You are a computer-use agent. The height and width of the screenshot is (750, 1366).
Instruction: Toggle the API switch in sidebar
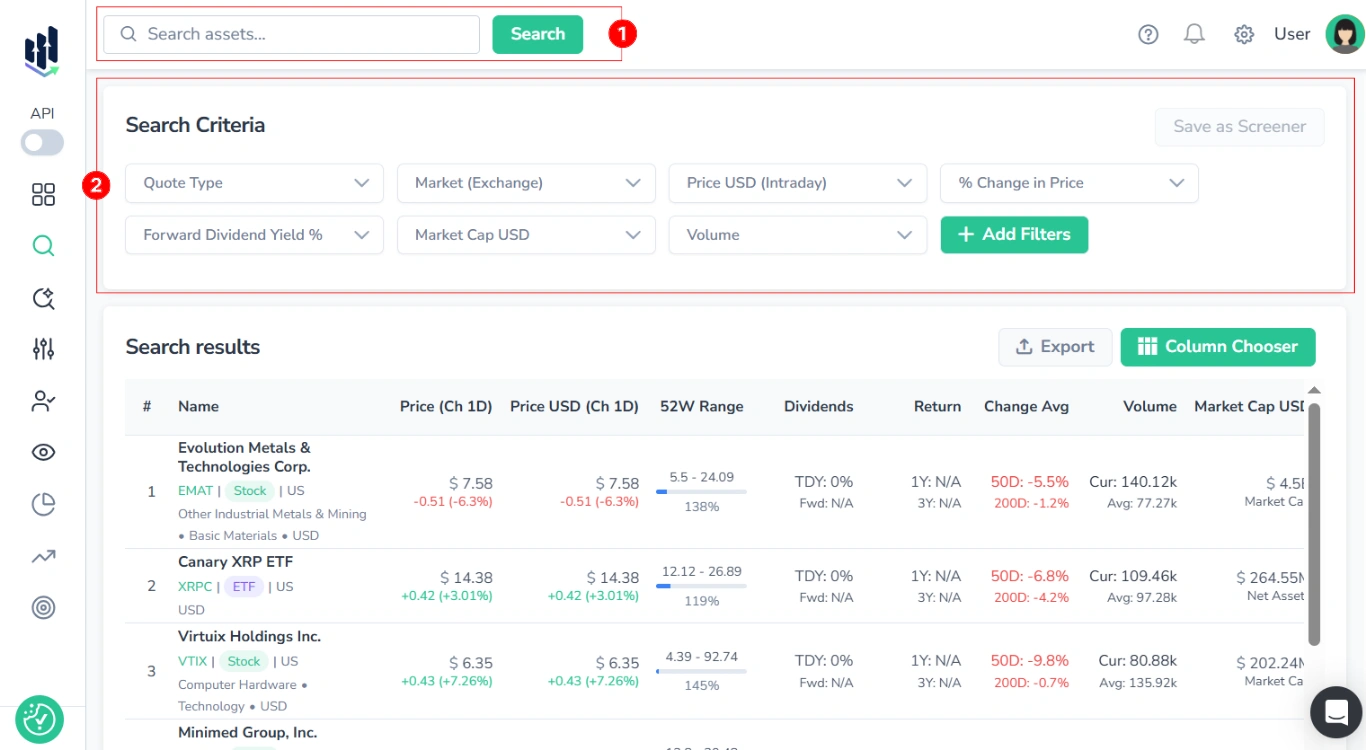[41, 142]
